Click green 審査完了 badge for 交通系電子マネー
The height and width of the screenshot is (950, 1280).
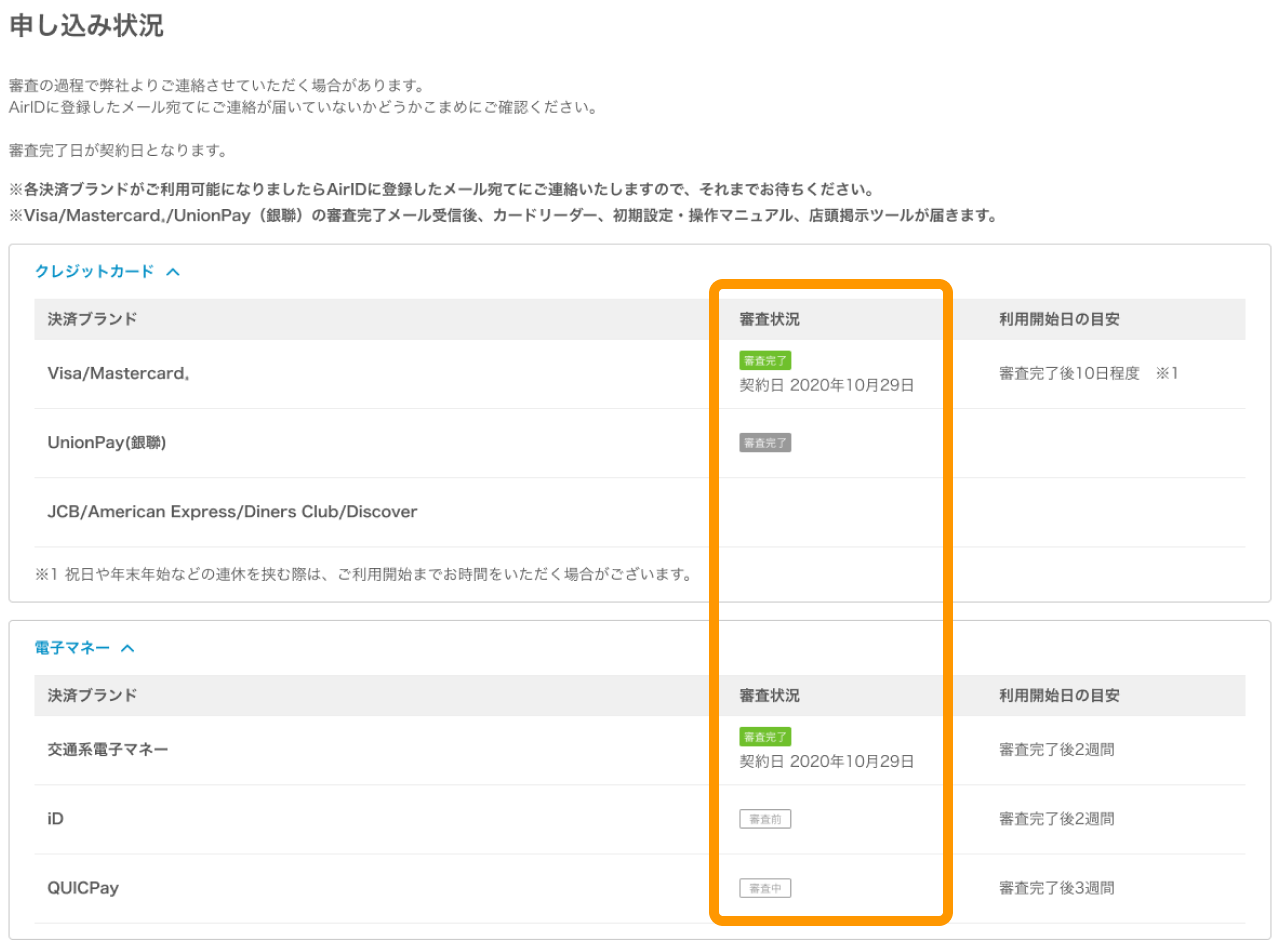(765, 737)
